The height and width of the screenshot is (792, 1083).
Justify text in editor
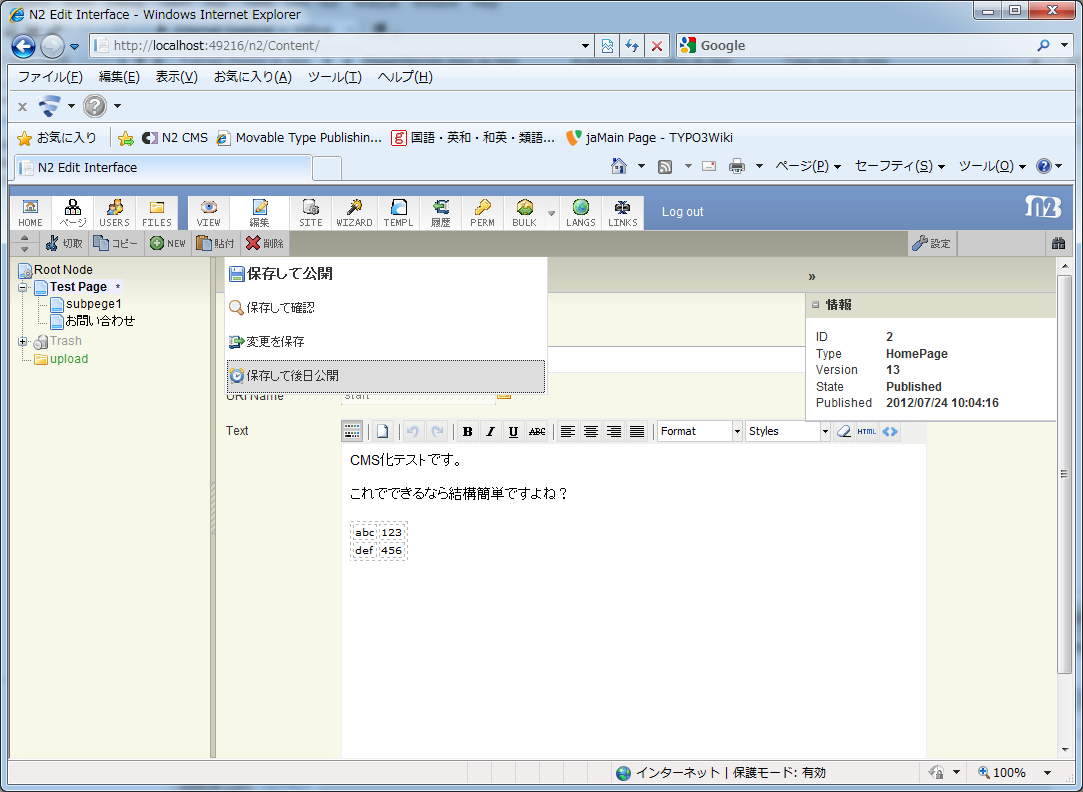(637, 432)
